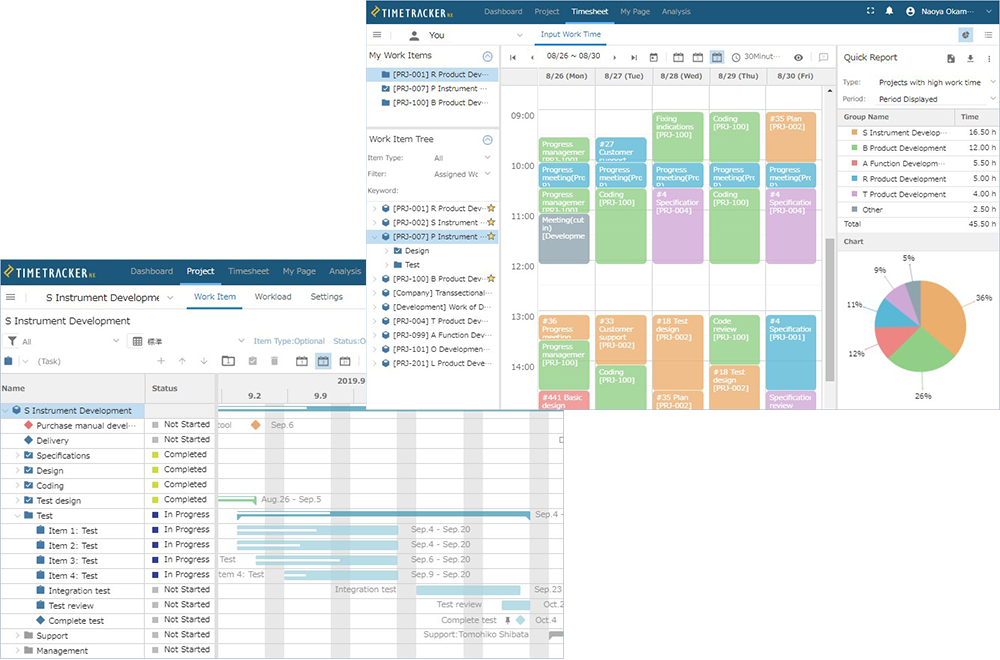Image resolution: width=1000 pixels, height=660 pixels.
Task: Open the Analysis menu in Timesheet window
Action: [676, 12]
